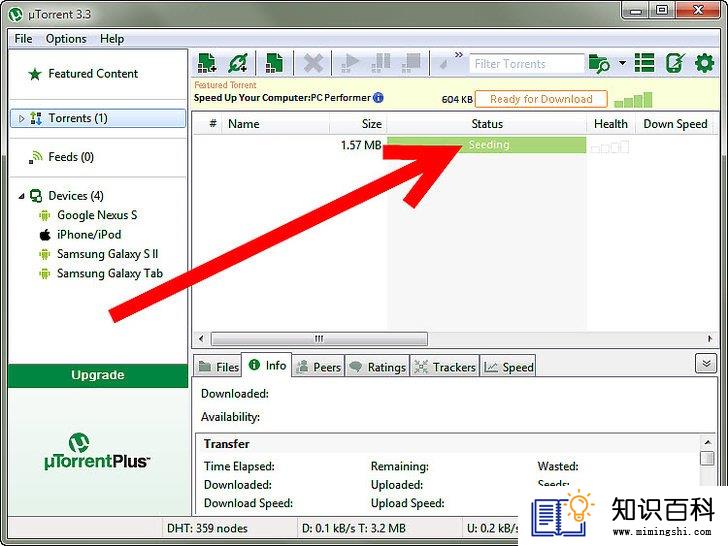The width and height of the screenshot is (728, 546).
Task: Click the Speed Up Your Computer featured link
Action: click(x=282, y=98)
